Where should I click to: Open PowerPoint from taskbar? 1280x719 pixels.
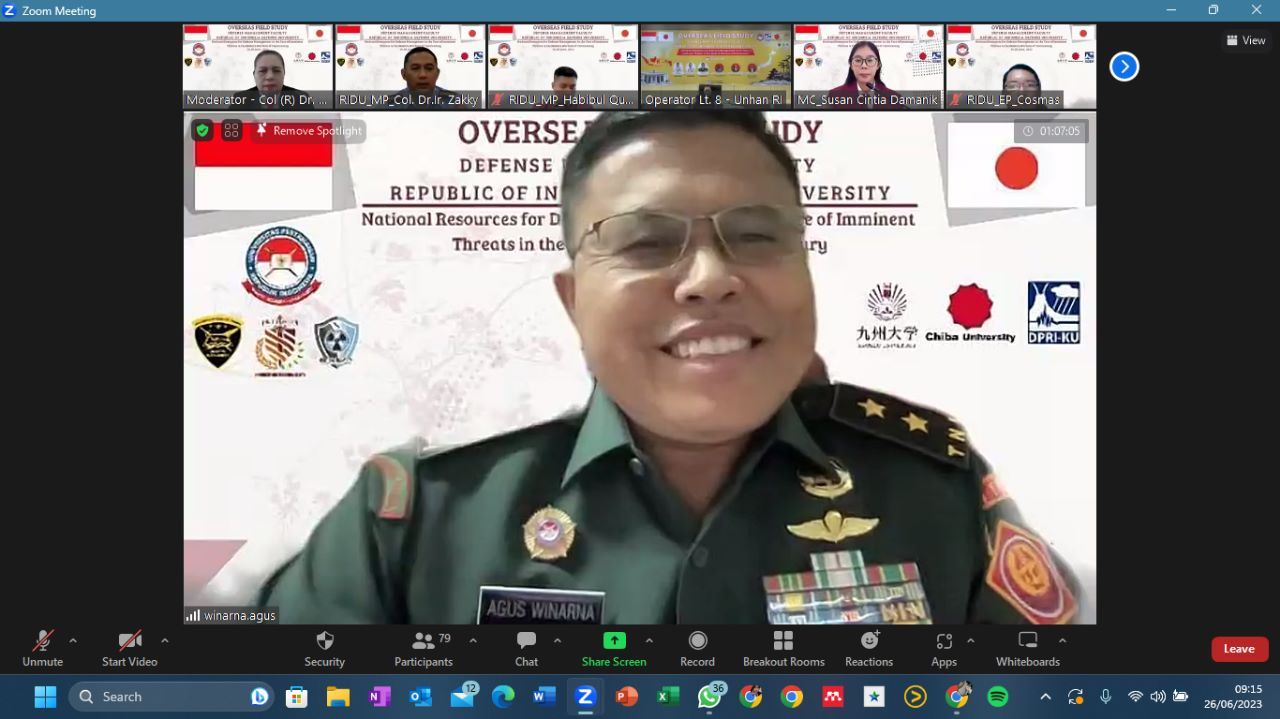627,696
